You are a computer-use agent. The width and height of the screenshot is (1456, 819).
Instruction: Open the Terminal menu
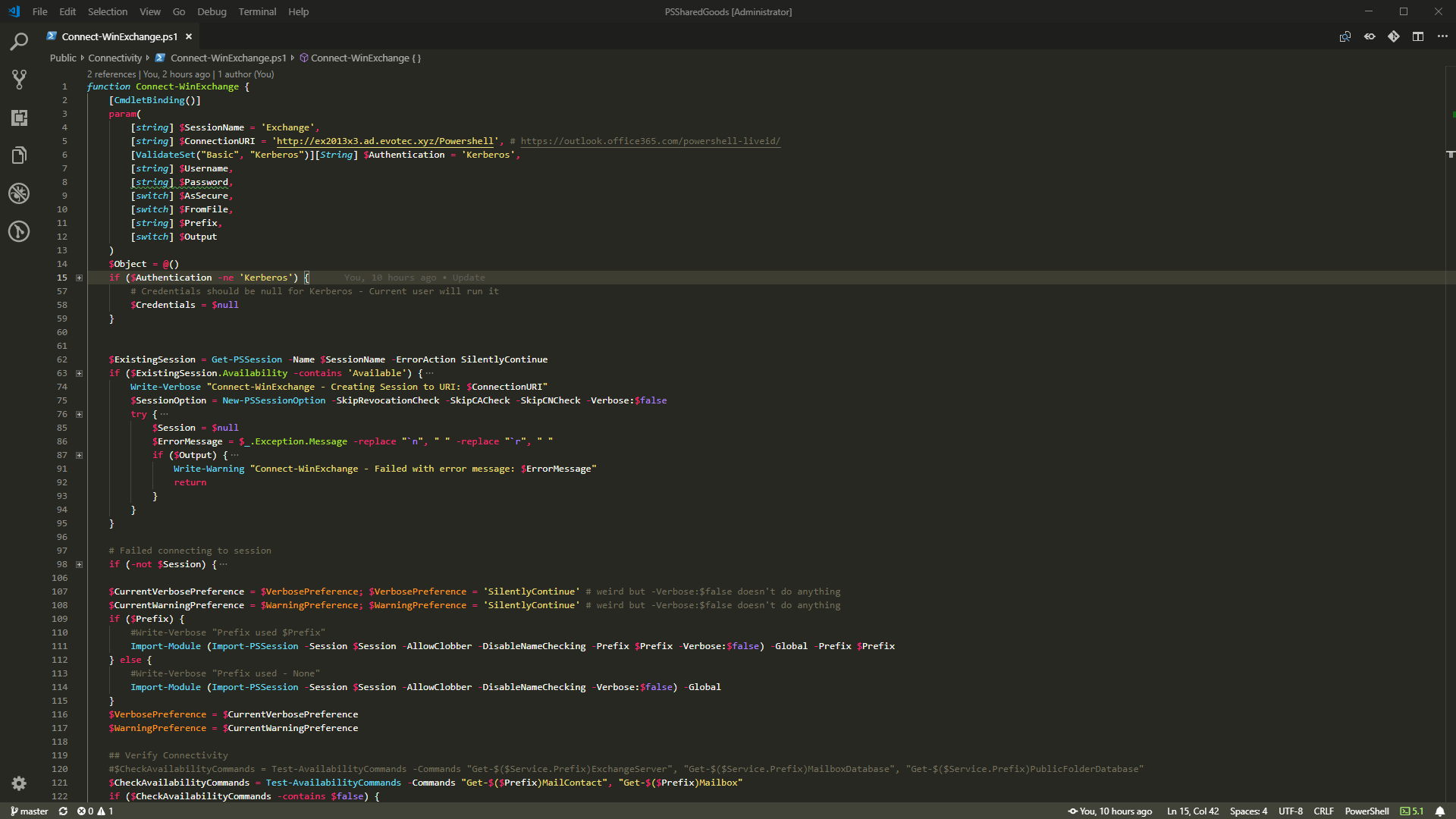pyautogui.click(x=257, y=11)
